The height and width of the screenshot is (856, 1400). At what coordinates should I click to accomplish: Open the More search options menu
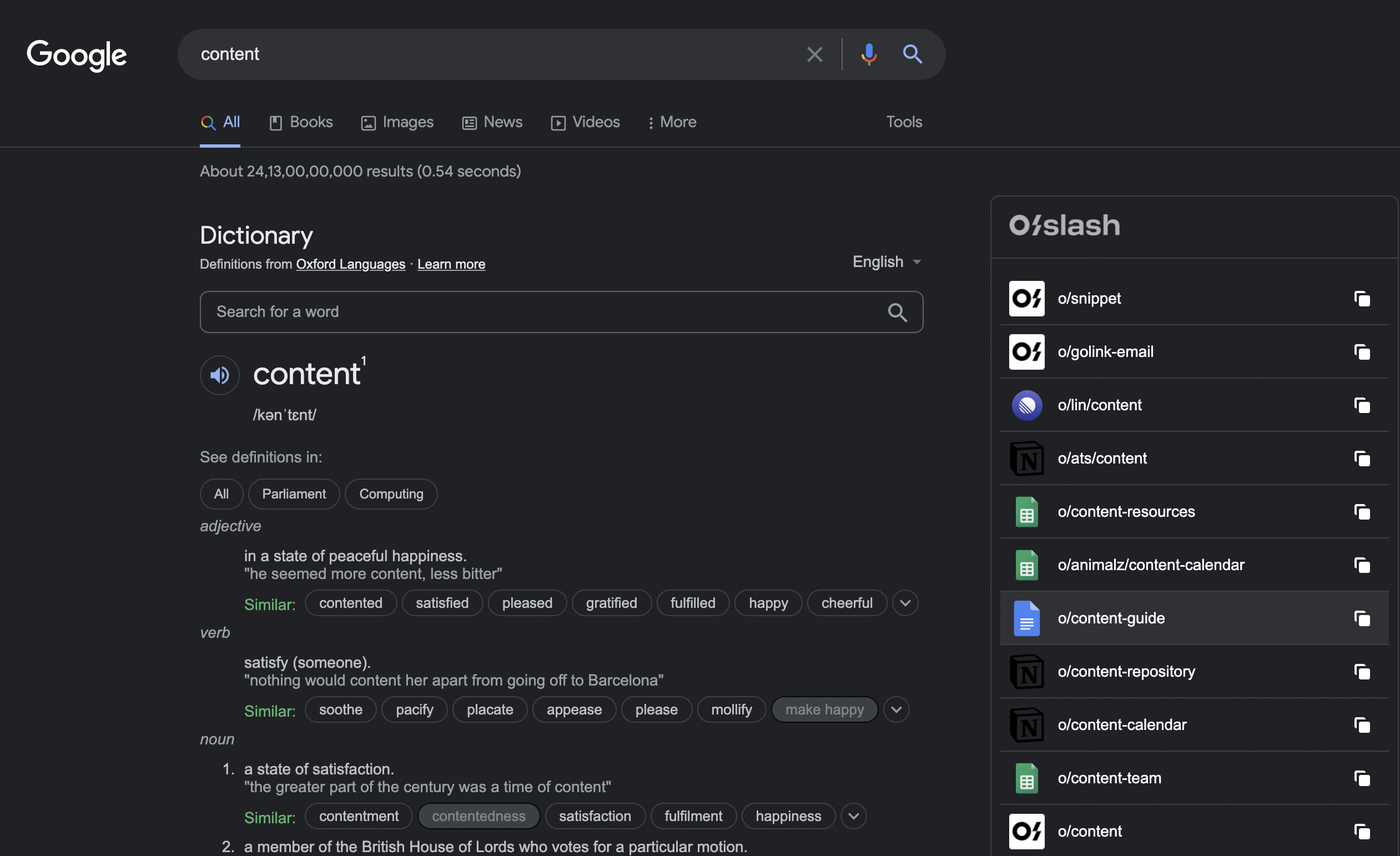pyautogui.click(x=672, y=122)
